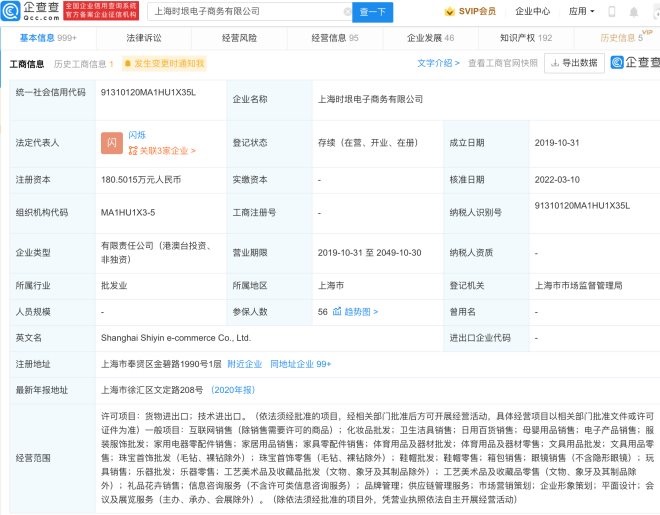
Task: Click the SVIP crown icon
Action: 448,12
